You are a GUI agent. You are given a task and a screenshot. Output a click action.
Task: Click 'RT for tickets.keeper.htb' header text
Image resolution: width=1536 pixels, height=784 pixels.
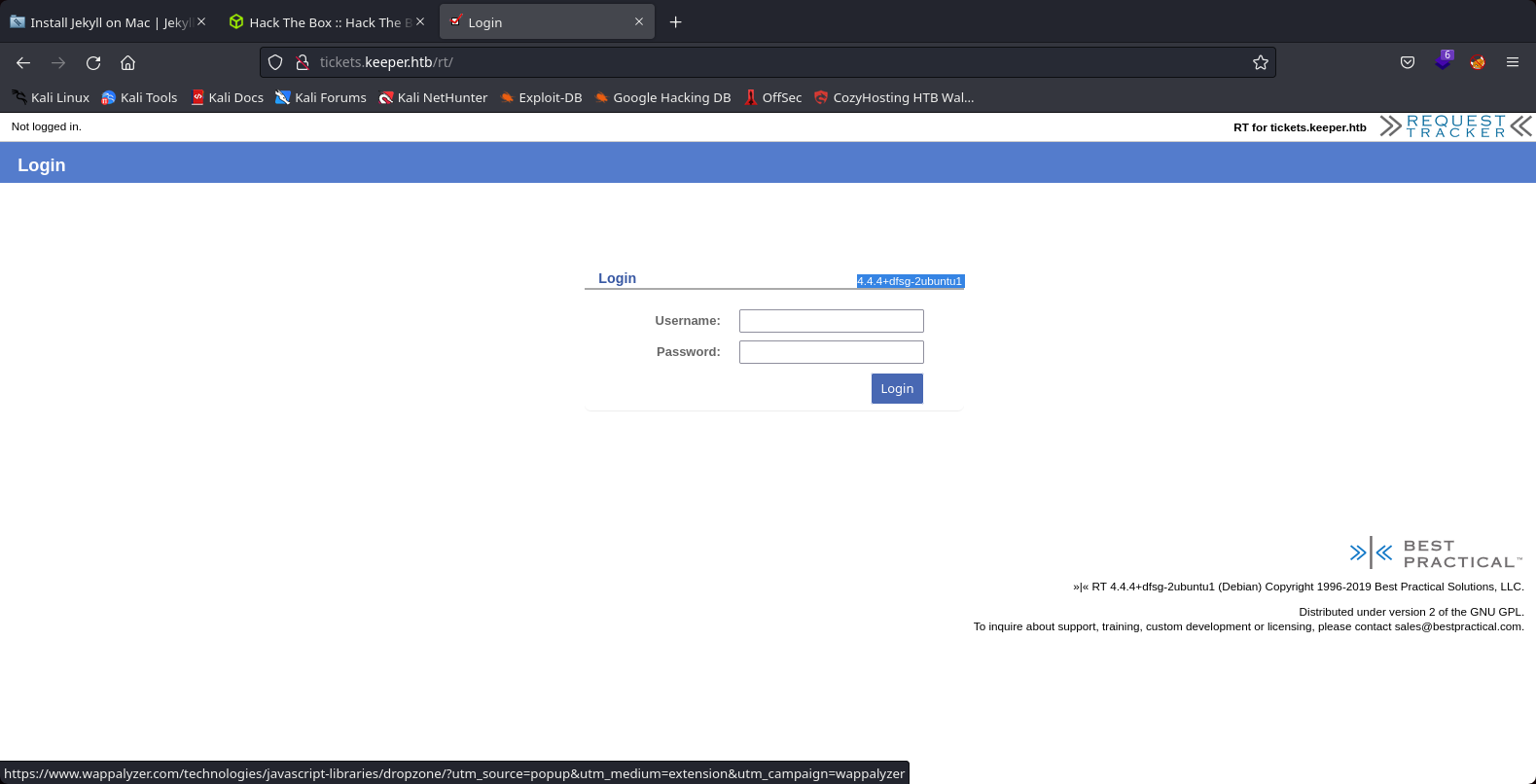1300,127
